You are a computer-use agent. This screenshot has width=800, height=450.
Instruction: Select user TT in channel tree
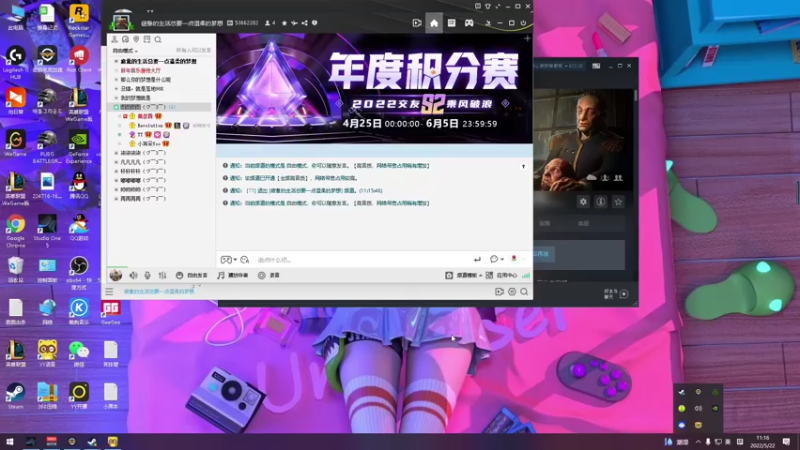point(140,135)
